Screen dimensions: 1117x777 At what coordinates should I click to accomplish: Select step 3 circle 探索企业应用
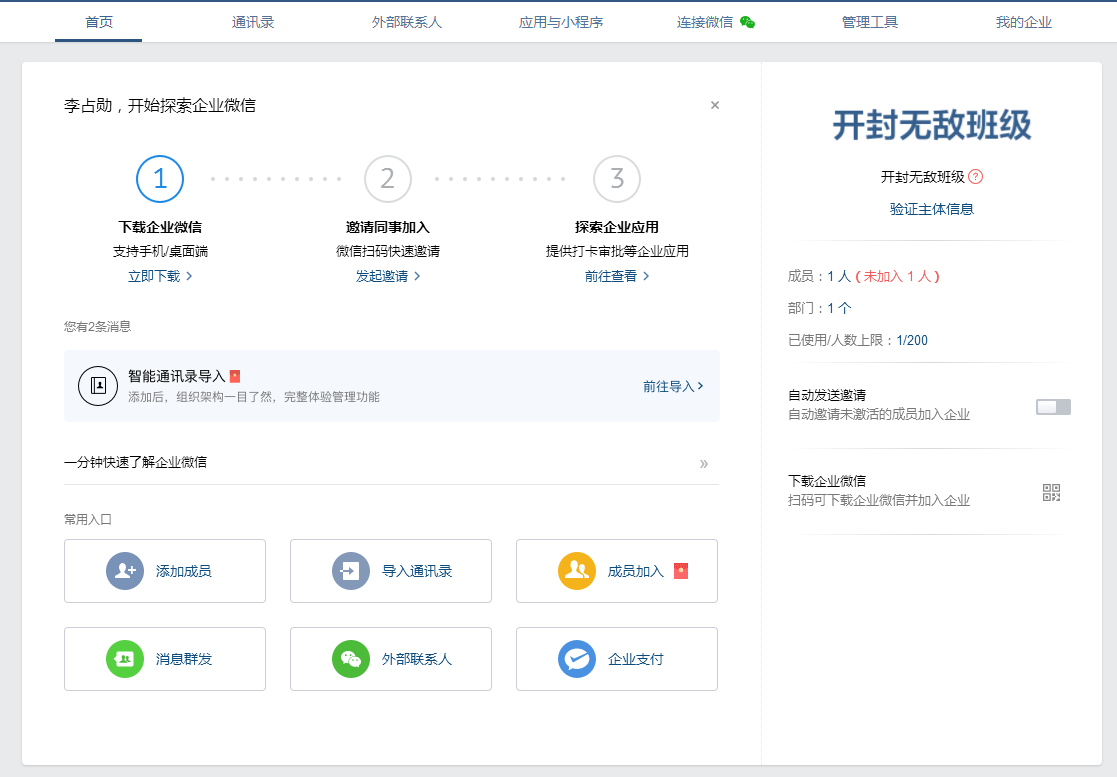coord(617,179)
